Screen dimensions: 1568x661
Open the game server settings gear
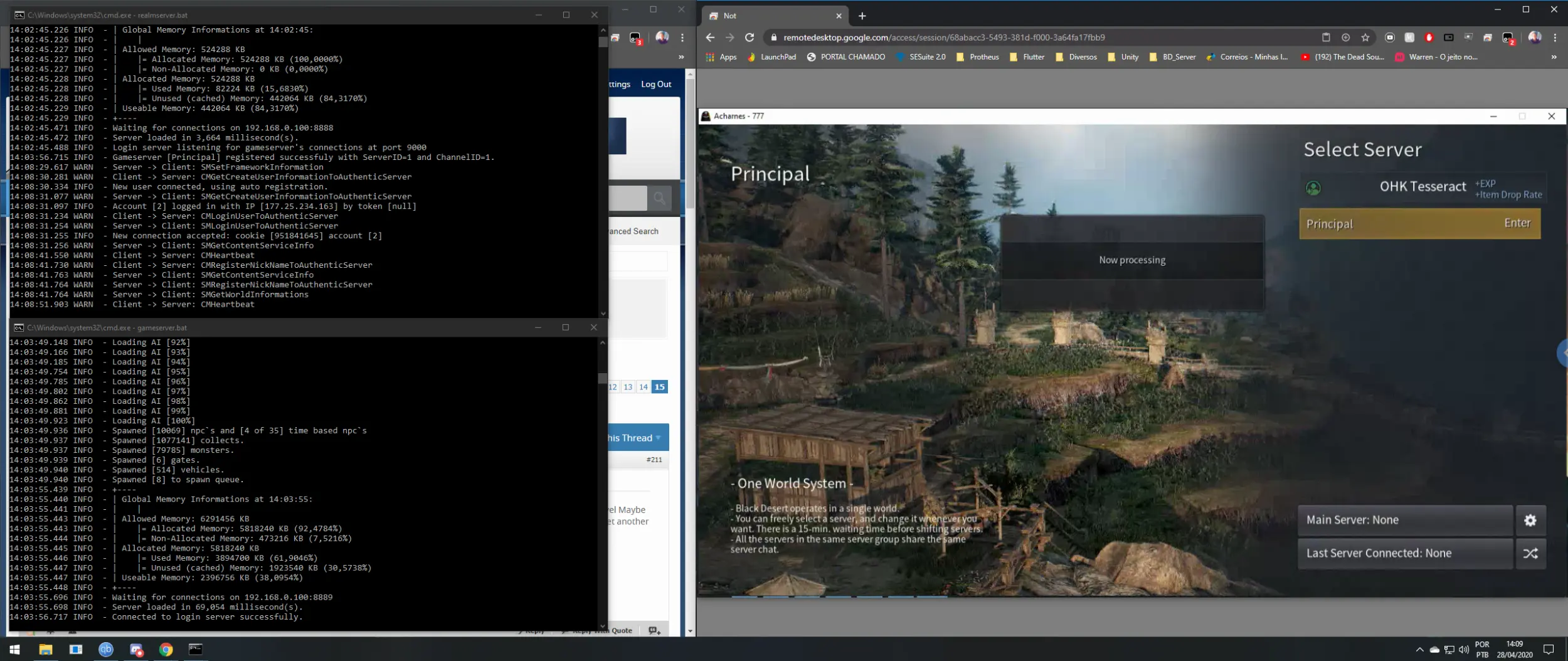[1530, 520]
